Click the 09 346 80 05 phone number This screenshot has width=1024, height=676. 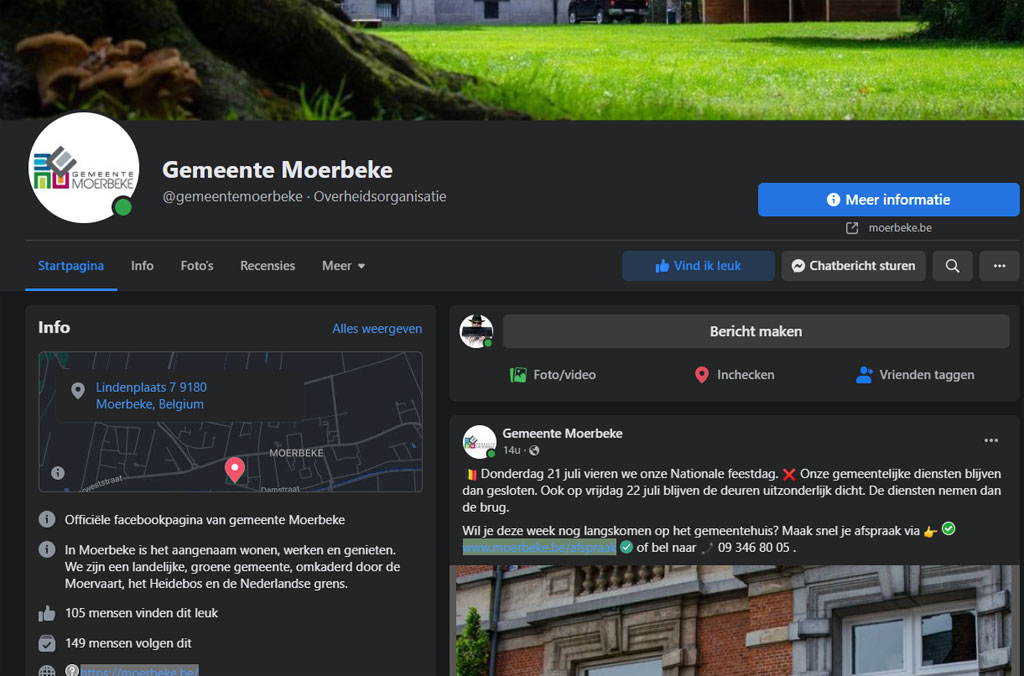point(754,547)
